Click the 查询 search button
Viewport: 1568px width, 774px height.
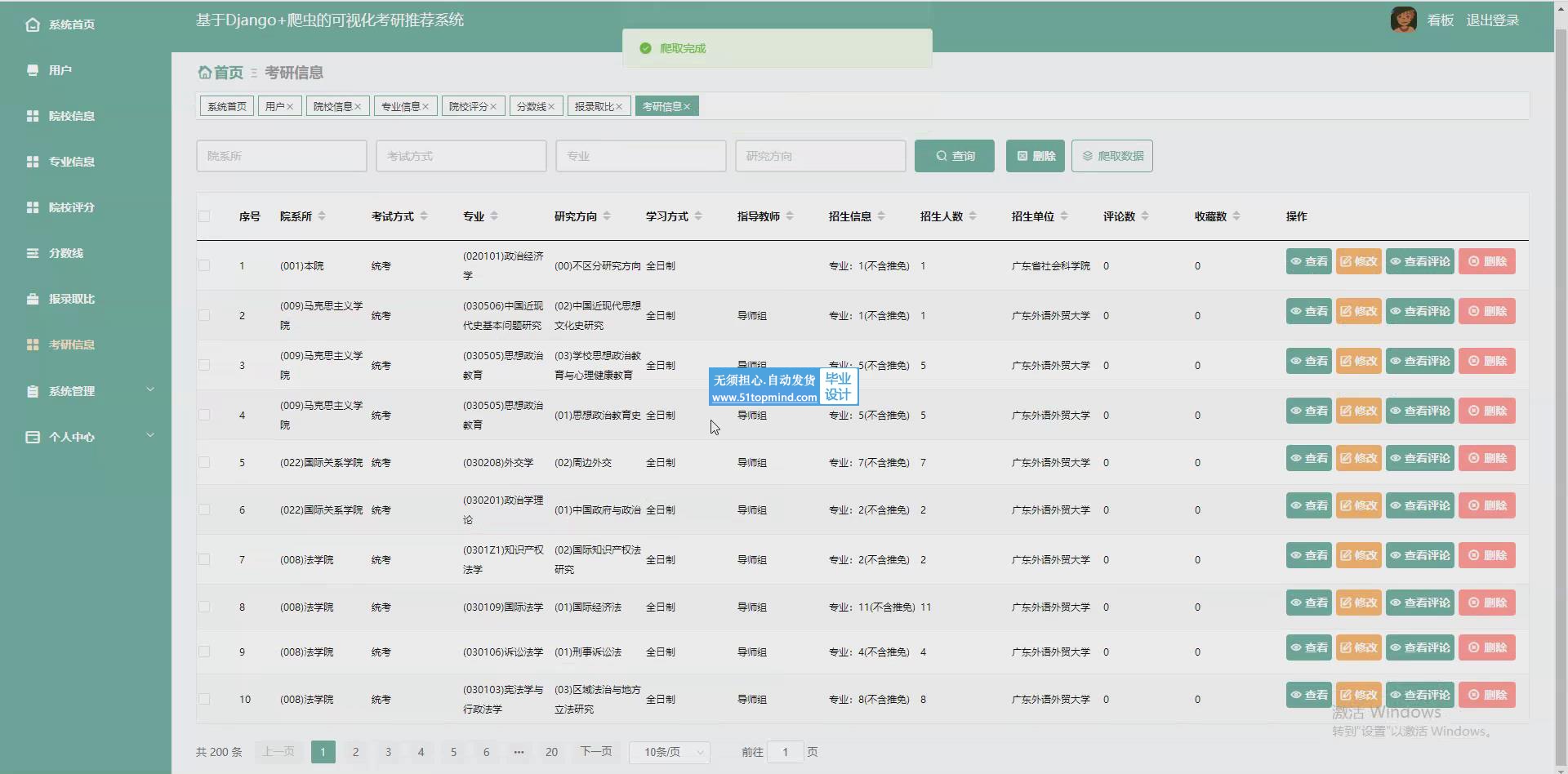(955, 156)
